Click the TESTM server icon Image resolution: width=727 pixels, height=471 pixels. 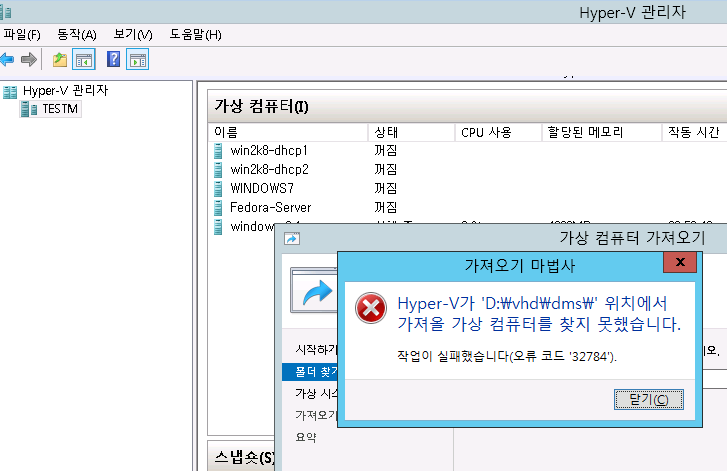[29, 109]
